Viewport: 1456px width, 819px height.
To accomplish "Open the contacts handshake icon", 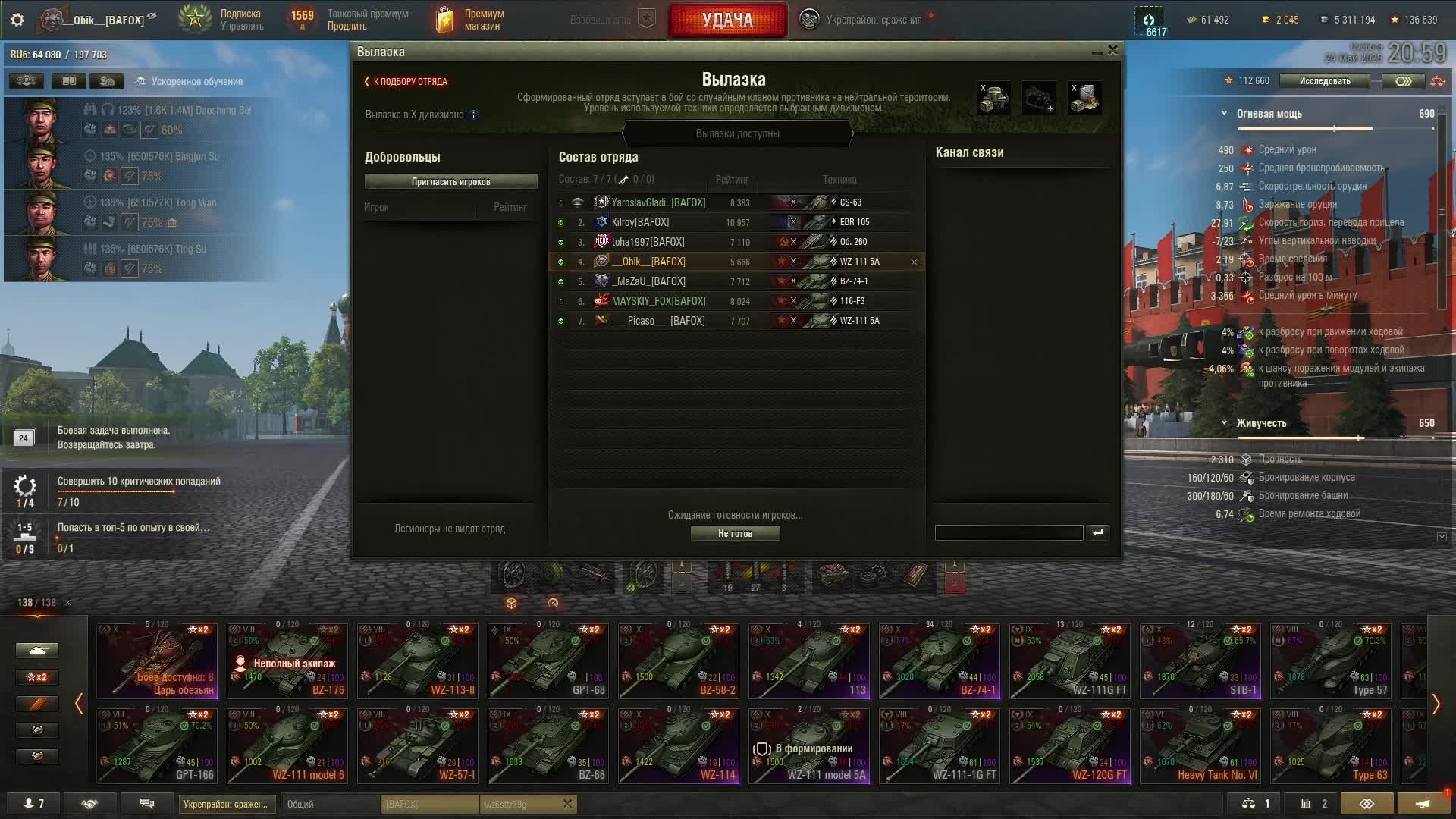I will (89, 803).
